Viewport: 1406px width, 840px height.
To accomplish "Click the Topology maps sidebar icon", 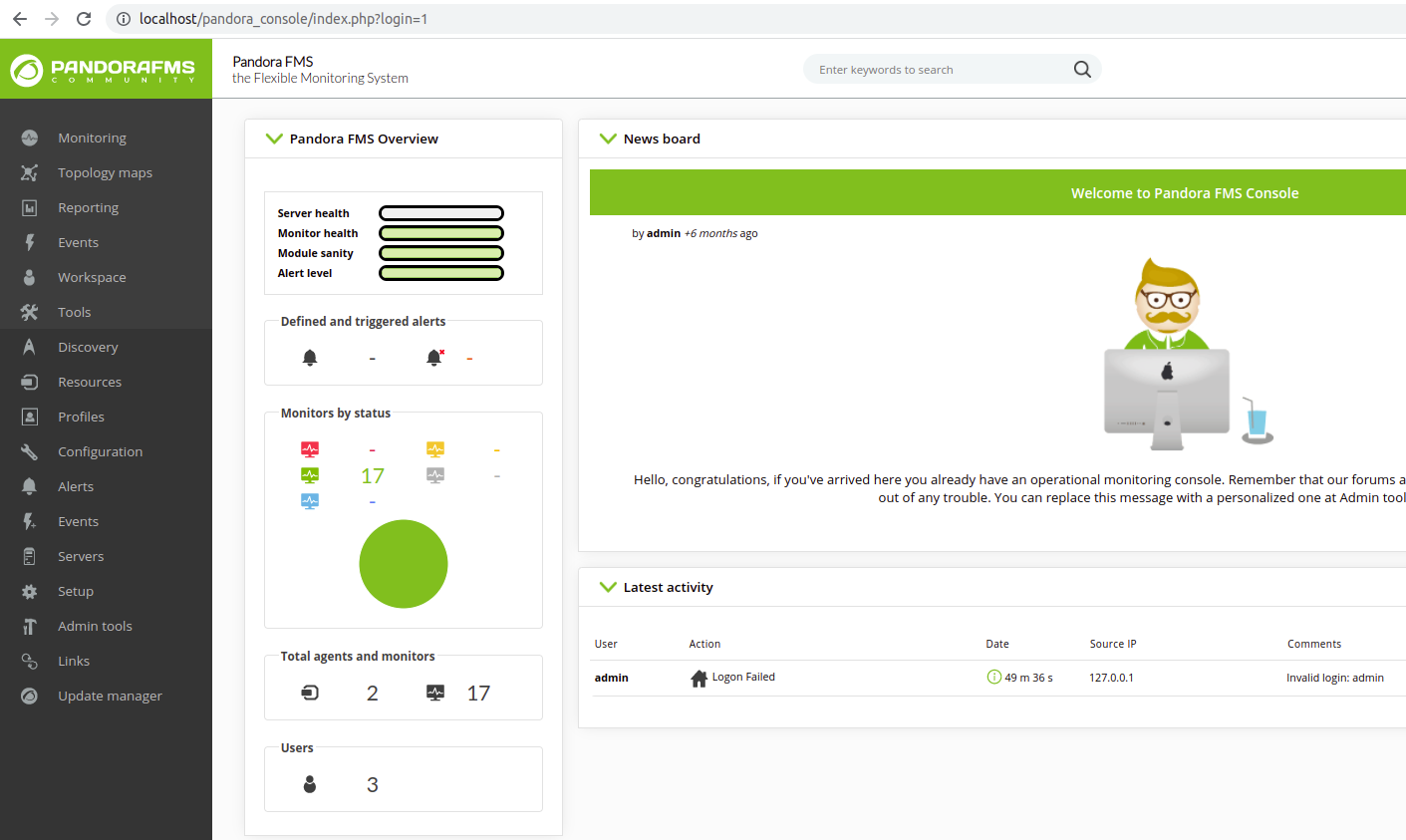I will [x=30, y=172].
